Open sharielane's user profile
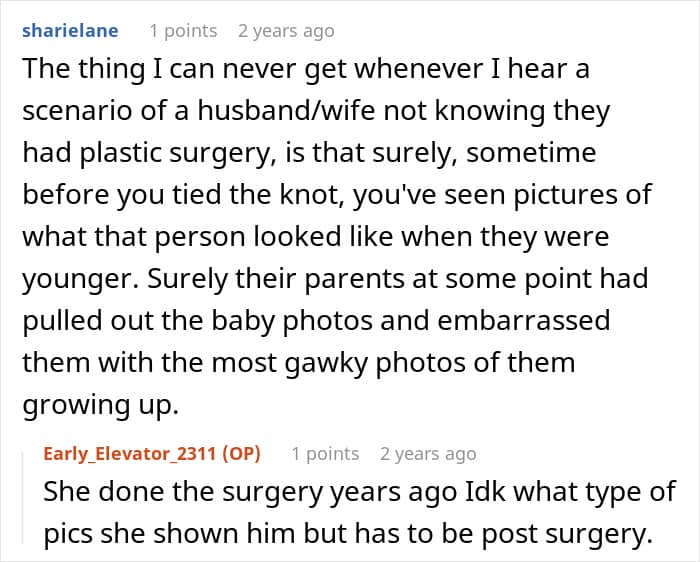The width and height of the screenshot is (700, 562). click(x=70, y=31)
